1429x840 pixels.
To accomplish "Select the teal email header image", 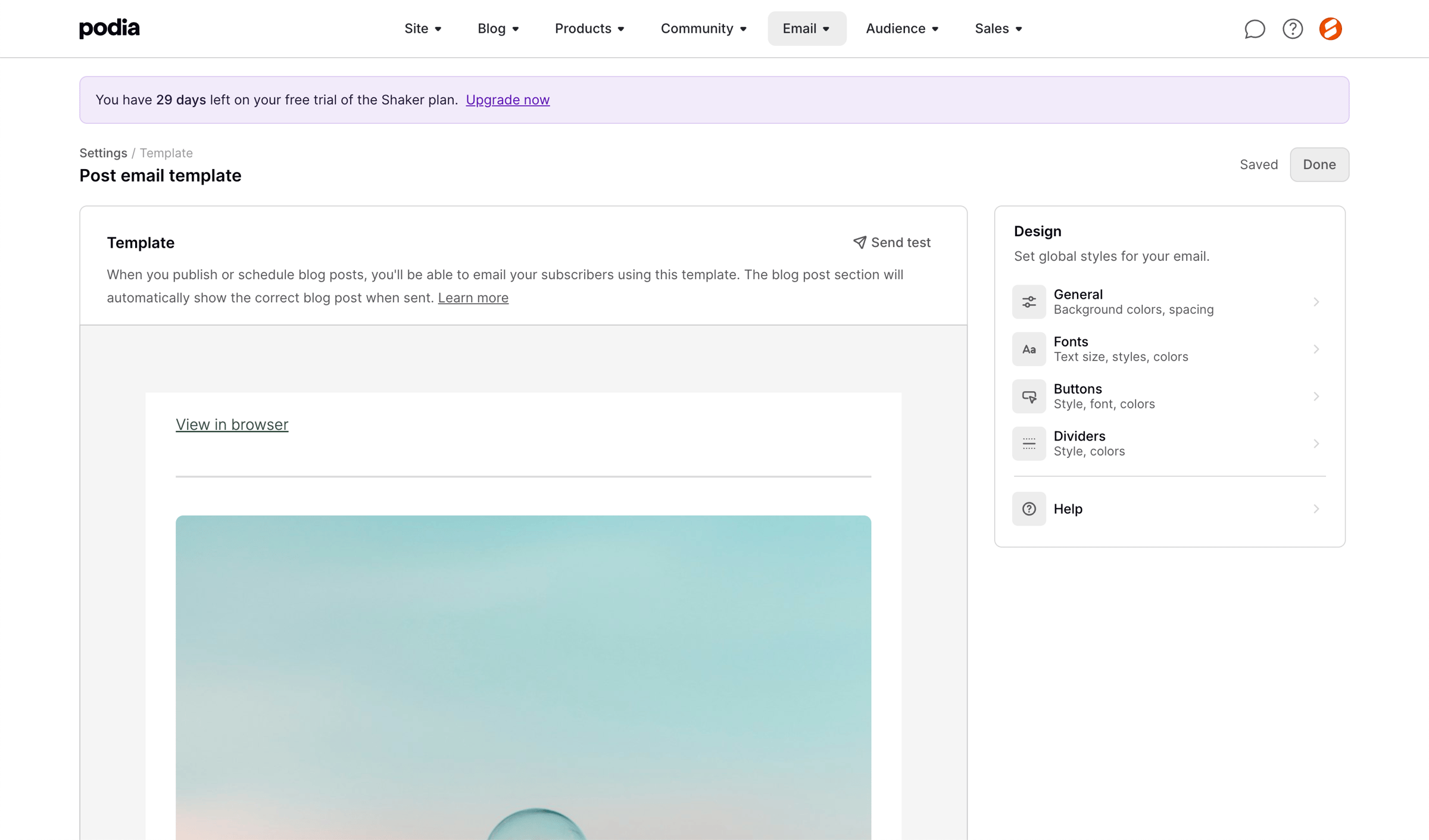I will (523, 677).
